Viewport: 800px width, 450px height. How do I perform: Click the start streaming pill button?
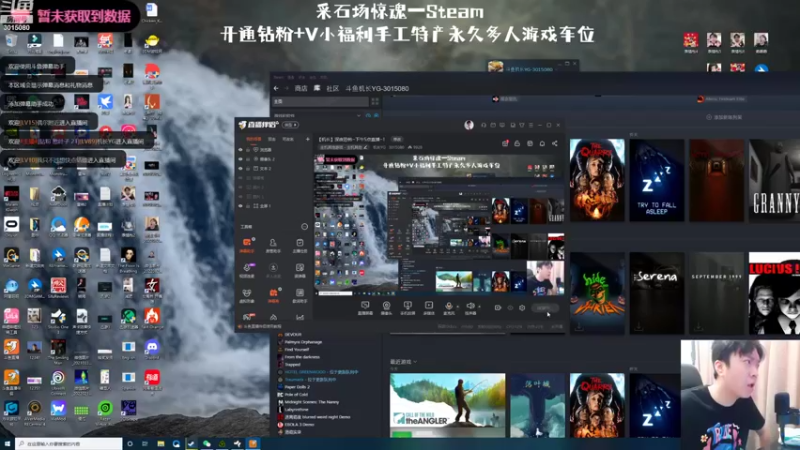pyautogui.click(x=544, y=308)
